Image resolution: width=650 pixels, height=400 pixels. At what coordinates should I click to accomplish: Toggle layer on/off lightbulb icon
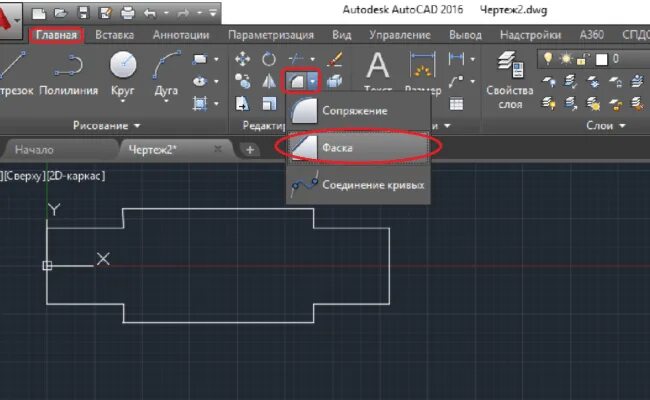[x=548, y=59]
